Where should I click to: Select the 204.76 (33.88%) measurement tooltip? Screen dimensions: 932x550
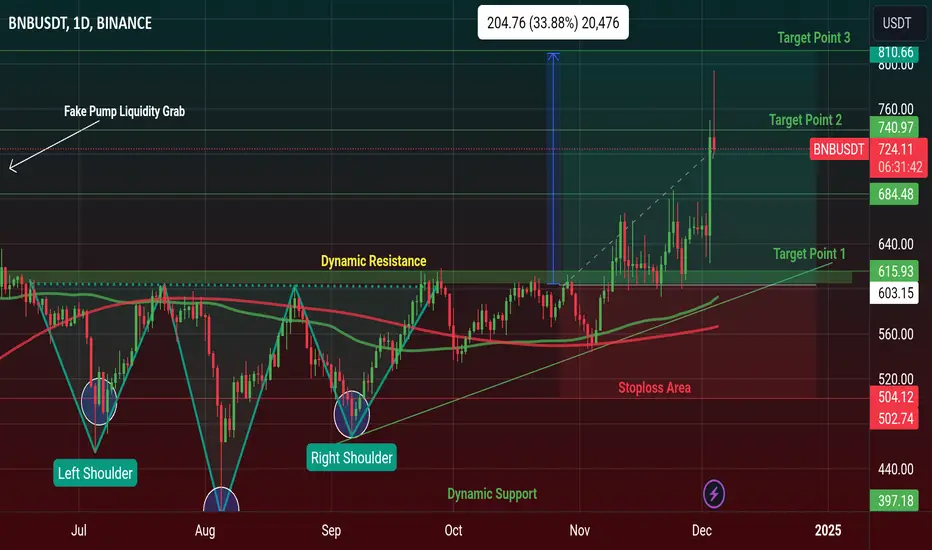click(x=553, y=23)
